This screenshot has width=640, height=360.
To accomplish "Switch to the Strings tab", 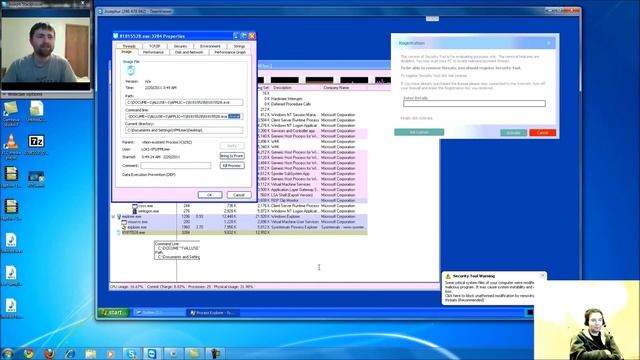I will point(239,46).
